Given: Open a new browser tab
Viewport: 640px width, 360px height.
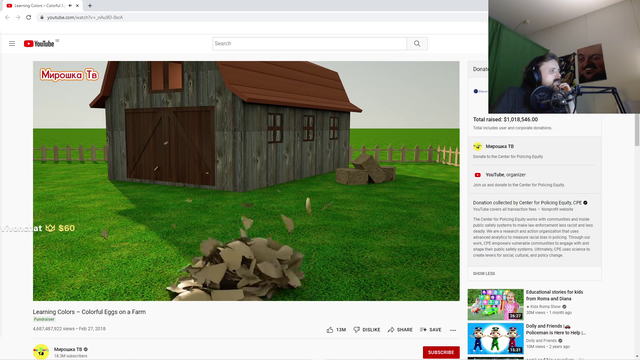Looking at the screenshot, I should tap(90, 6).
